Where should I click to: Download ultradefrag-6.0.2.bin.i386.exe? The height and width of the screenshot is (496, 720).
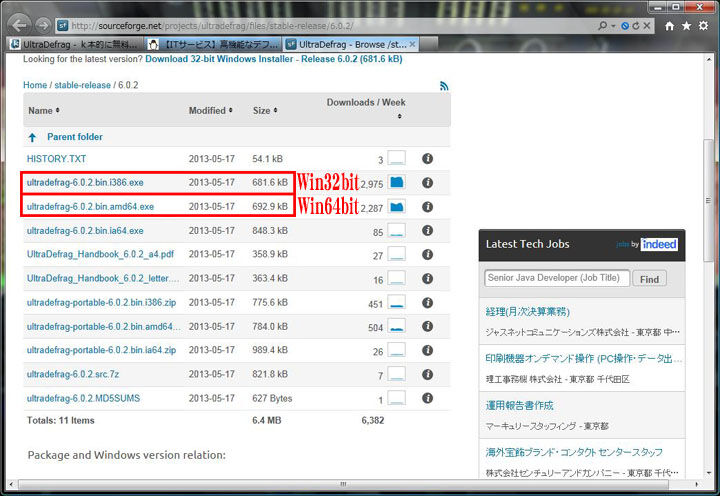point(85,183)
